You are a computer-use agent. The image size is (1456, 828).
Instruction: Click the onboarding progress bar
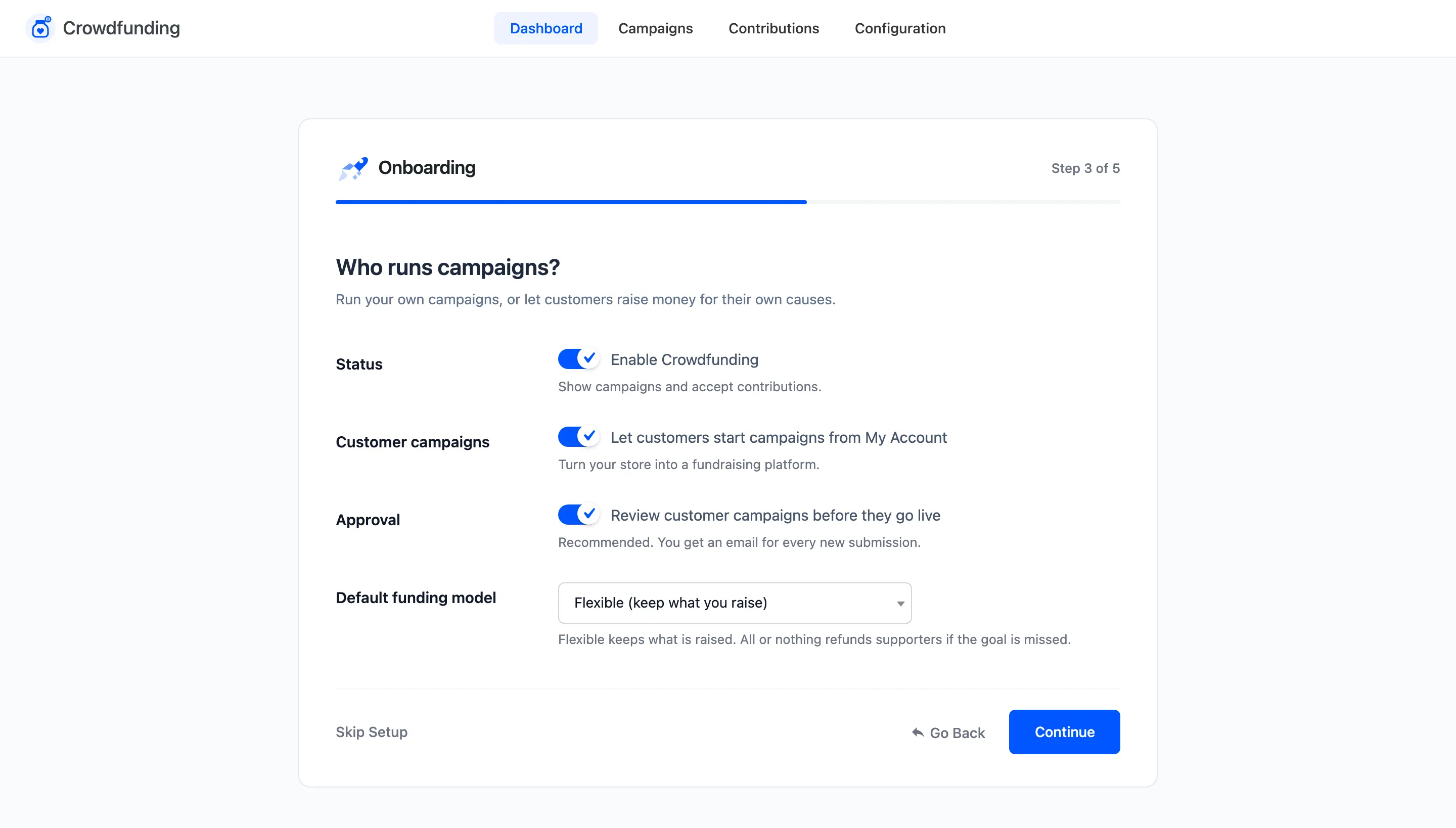[727, 202]
